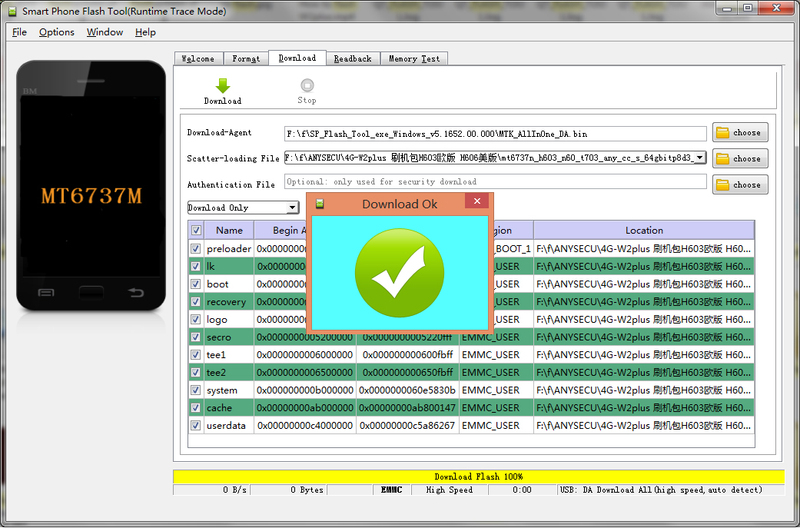
Task: Close the Download Ok dialog
Action: (477, 201)
